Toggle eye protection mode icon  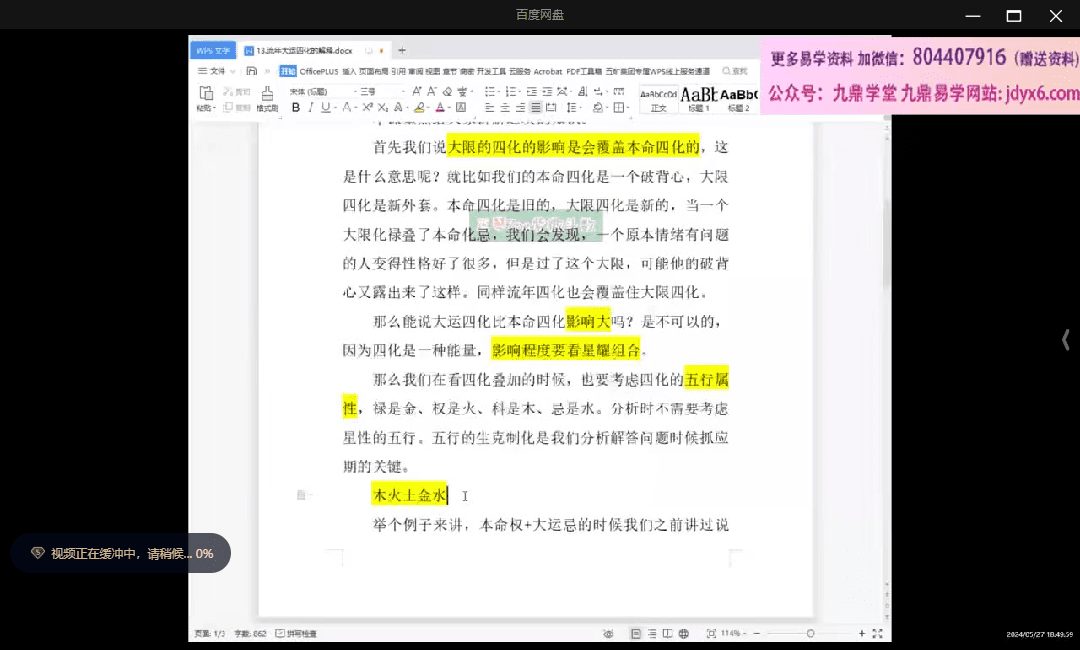pyautogui.click(x=608, y=633)
